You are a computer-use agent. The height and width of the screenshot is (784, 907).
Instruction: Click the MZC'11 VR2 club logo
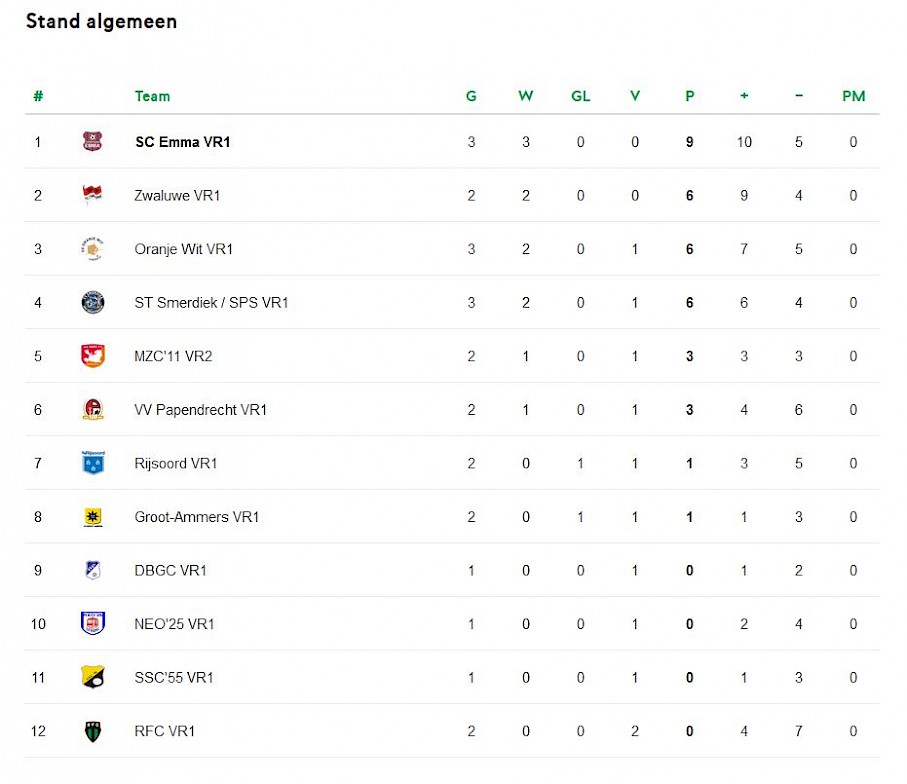pos(92,356)
